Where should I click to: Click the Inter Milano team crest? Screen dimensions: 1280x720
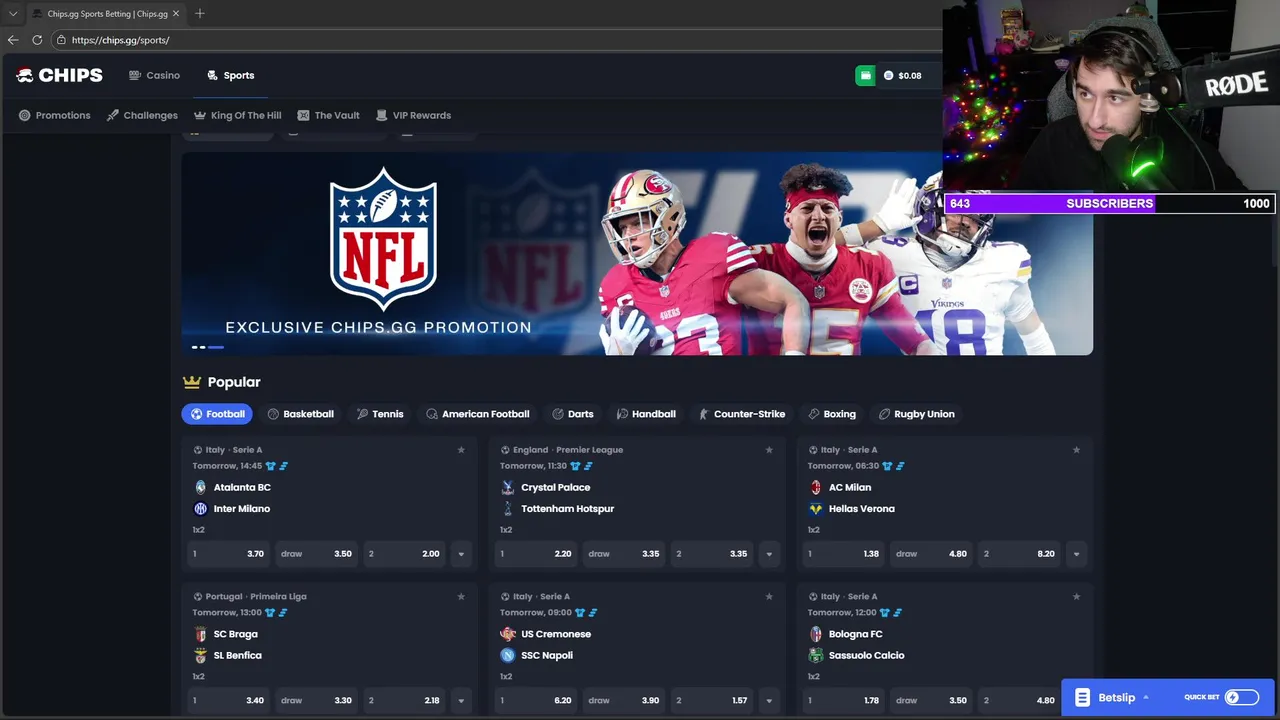200,509
